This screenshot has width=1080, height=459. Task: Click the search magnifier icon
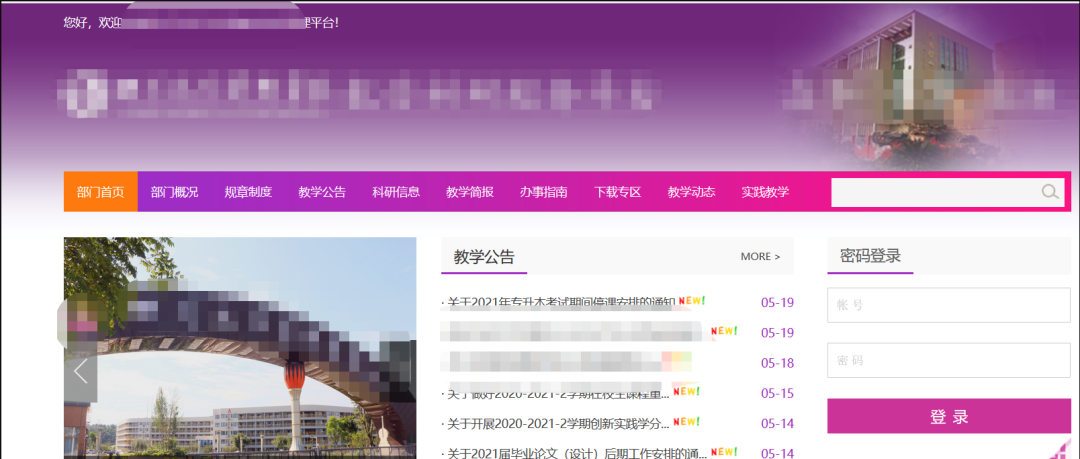pyautogui.click(x=1050, y=192)
